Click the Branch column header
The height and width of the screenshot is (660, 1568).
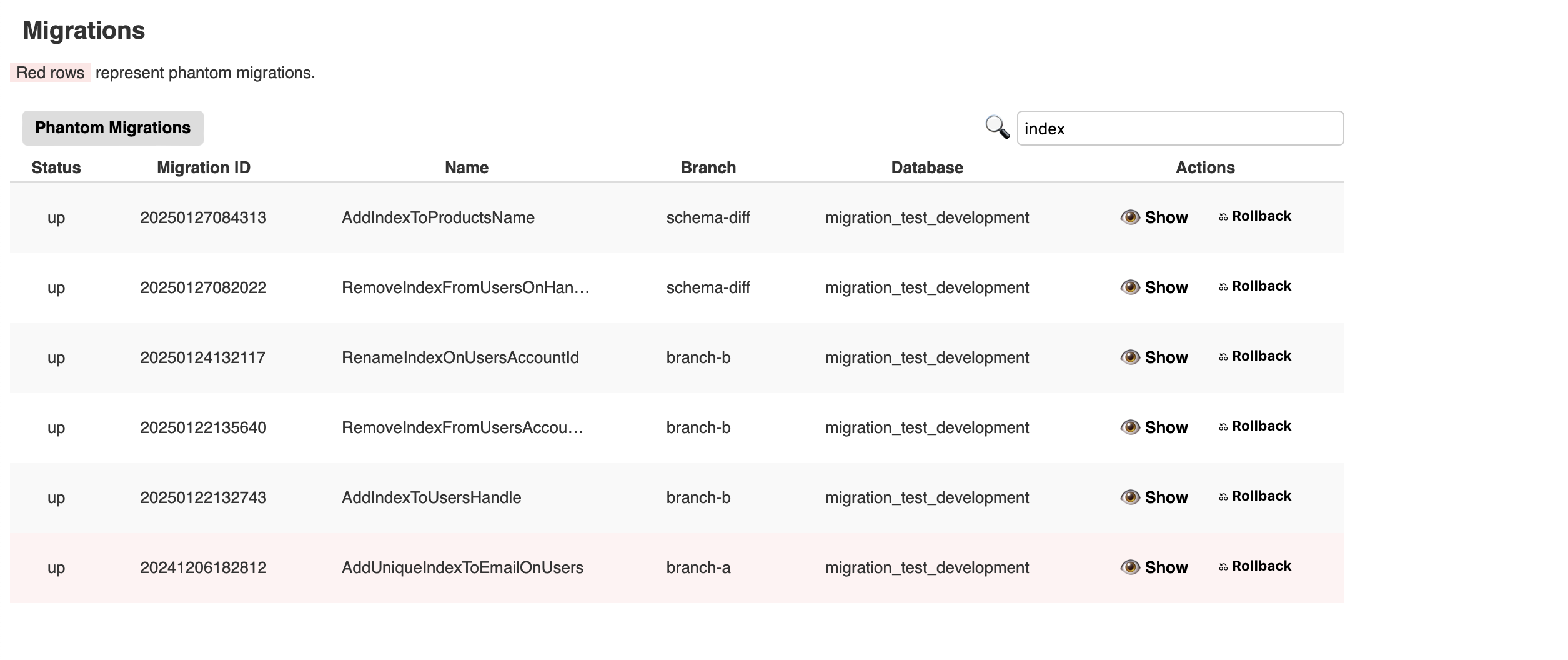[x=708, y=167]
